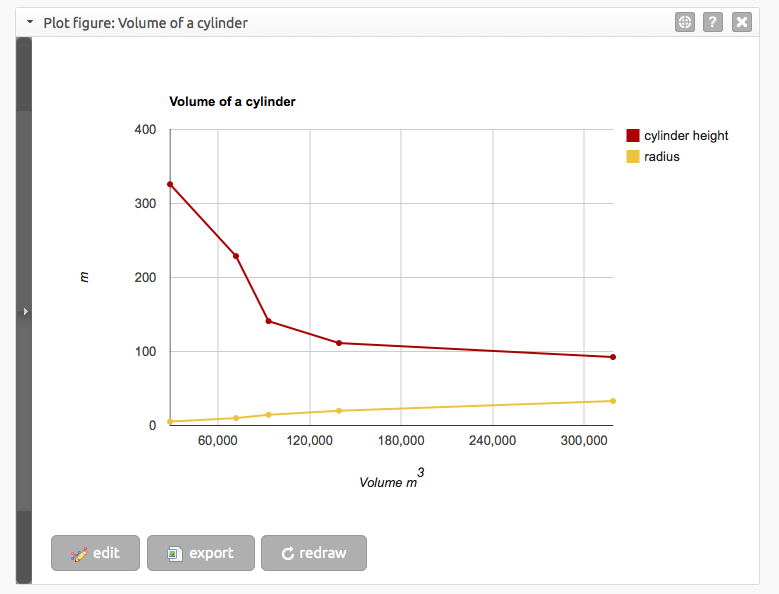Select the 'radius' legend label
The image size is (779, 594).
click(x=662, y=157)
